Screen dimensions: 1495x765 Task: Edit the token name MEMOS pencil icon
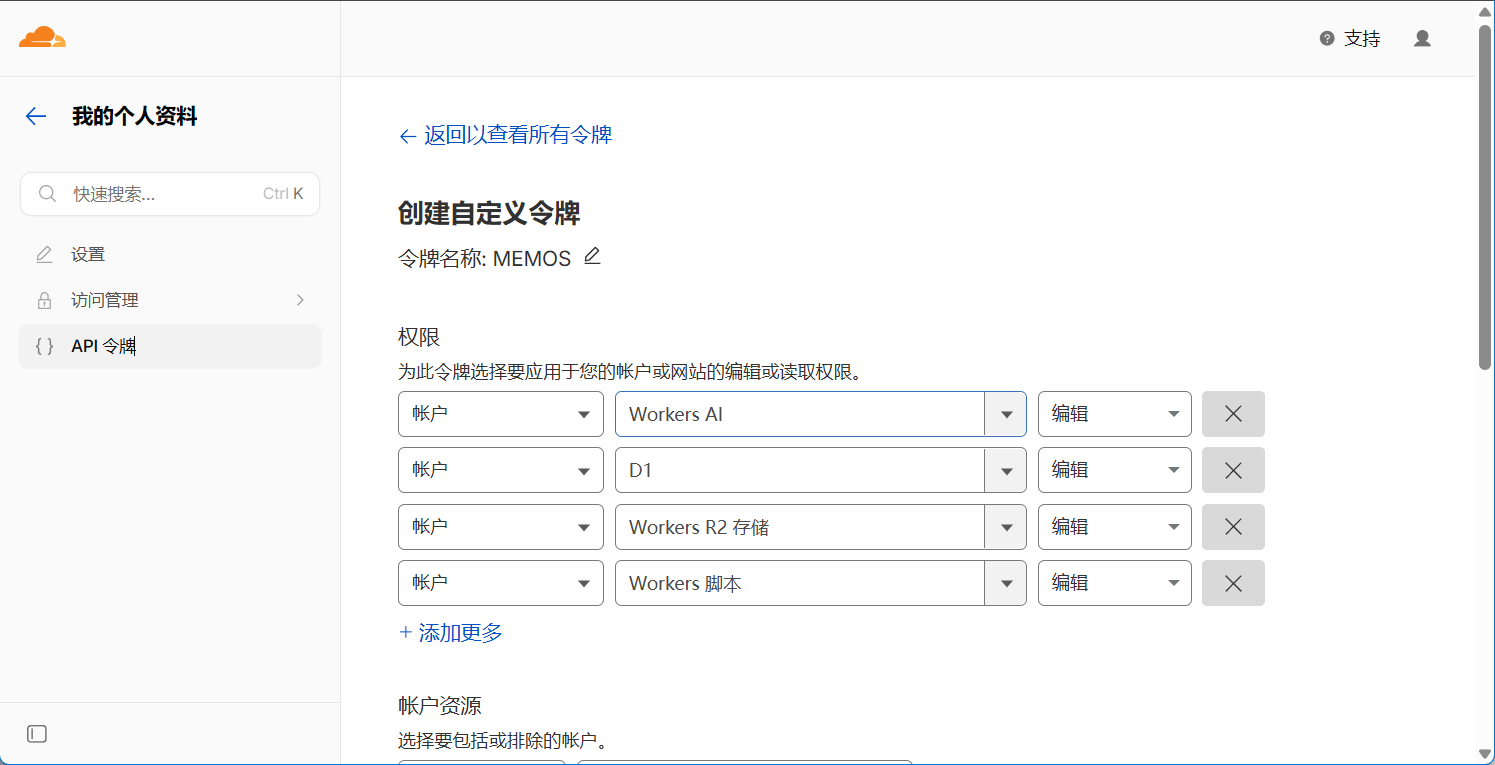point(592,256)
